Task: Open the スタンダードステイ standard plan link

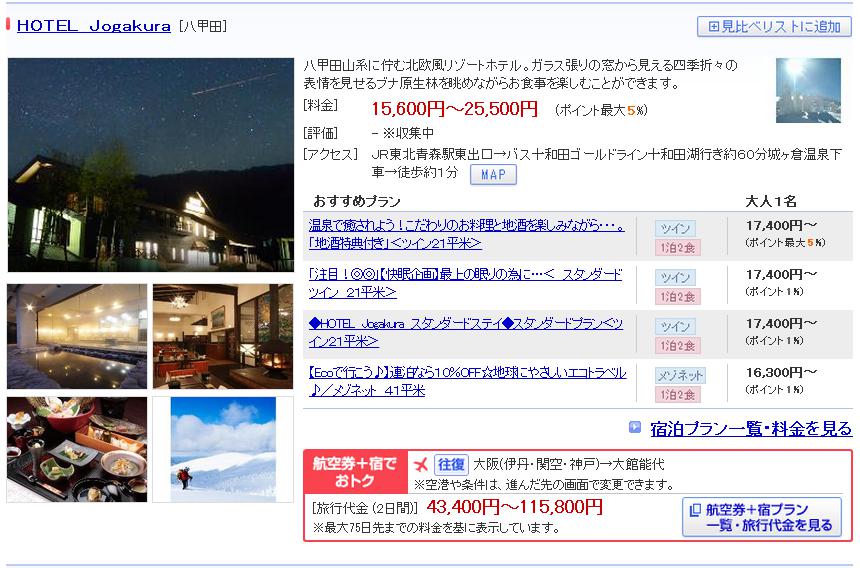Action: pos(466,332)
